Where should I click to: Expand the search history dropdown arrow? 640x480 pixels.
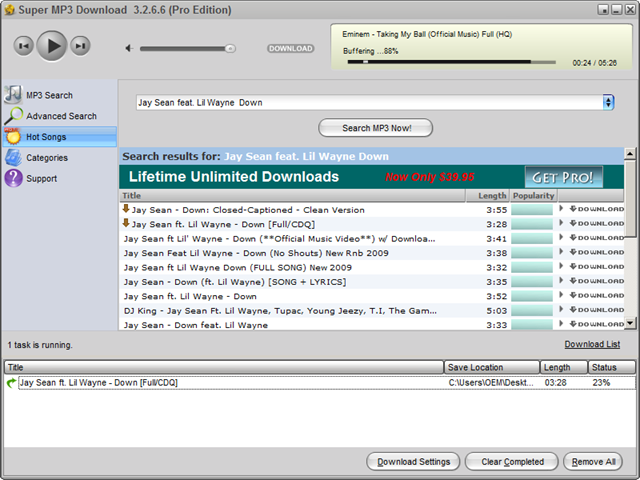coord(608,102)
